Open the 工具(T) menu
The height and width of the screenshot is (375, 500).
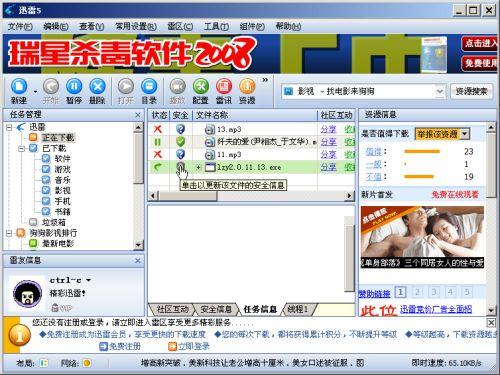pos(216,26)
